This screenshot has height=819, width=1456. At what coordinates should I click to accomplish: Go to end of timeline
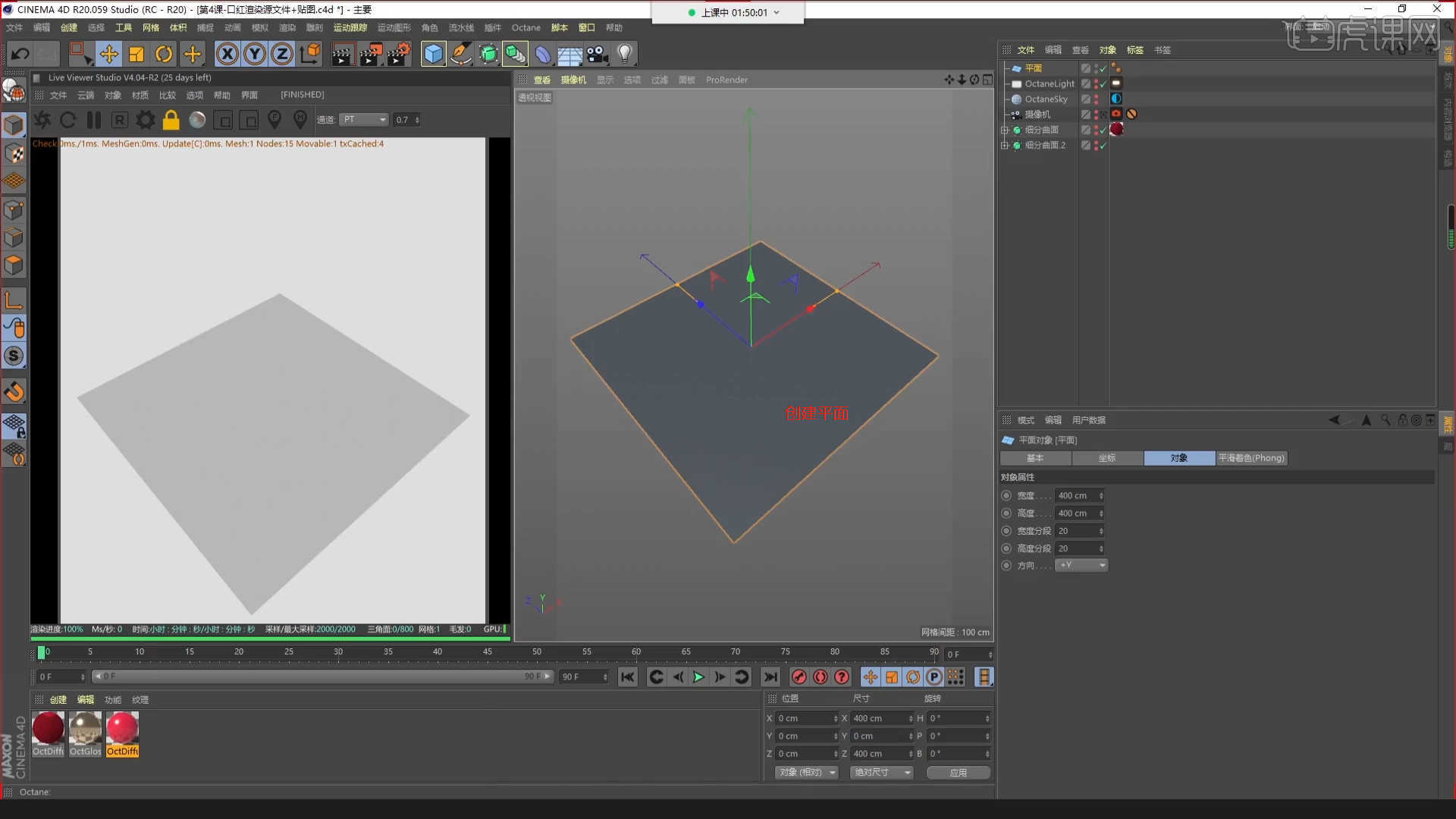click(770, 677)
